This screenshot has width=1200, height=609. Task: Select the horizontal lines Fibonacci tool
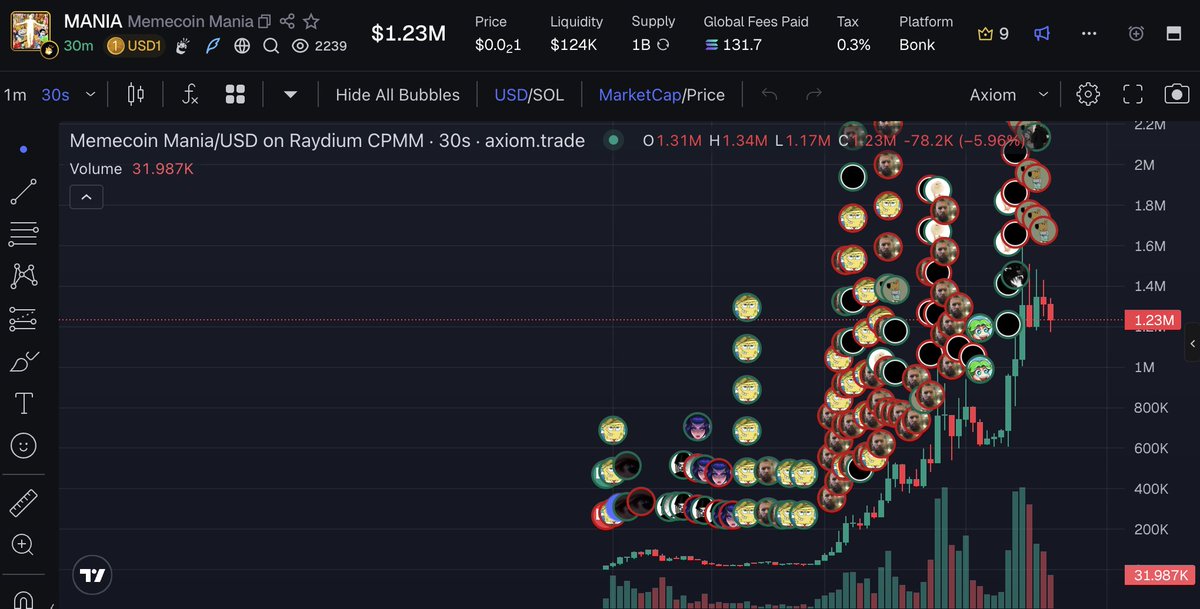(24, 235)
